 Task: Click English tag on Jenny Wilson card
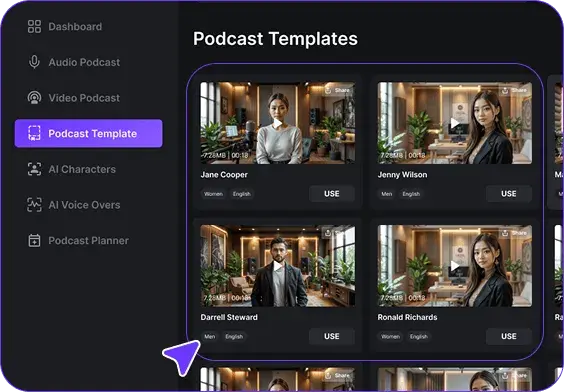point(411,194)
